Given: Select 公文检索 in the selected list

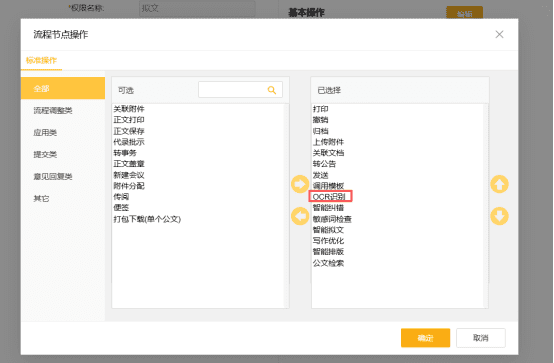Looking at the screenshot, I should [328, 263].
